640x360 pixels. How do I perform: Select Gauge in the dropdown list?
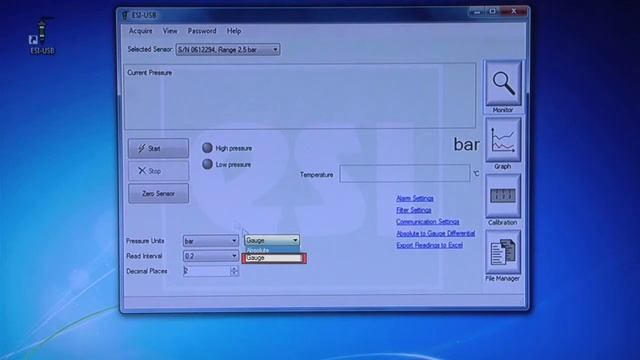[274, 258]
